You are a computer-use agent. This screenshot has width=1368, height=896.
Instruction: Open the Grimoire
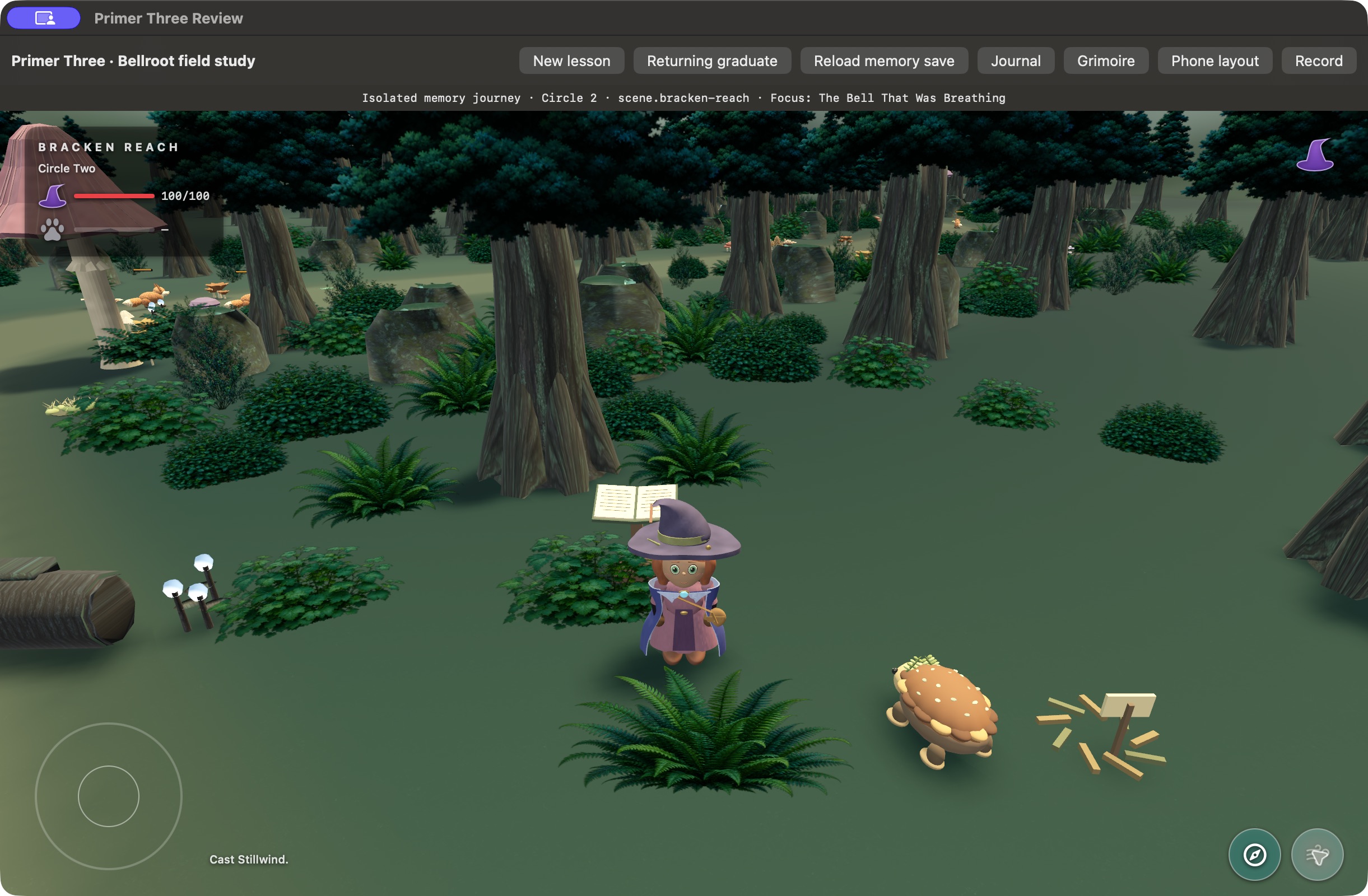click(1105, 60)
